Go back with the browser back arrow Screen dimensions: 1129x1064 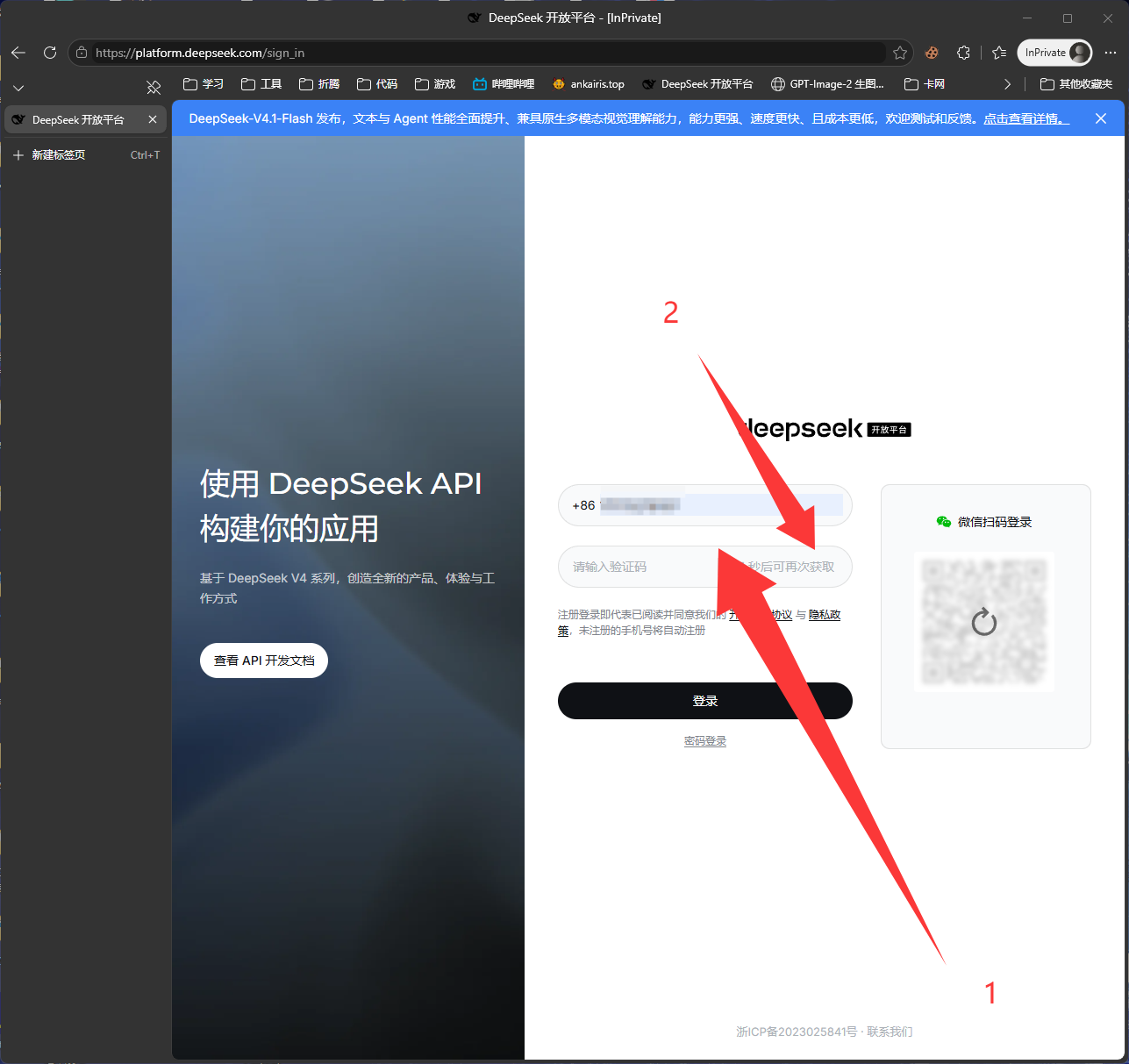click(x=18, y=53)
